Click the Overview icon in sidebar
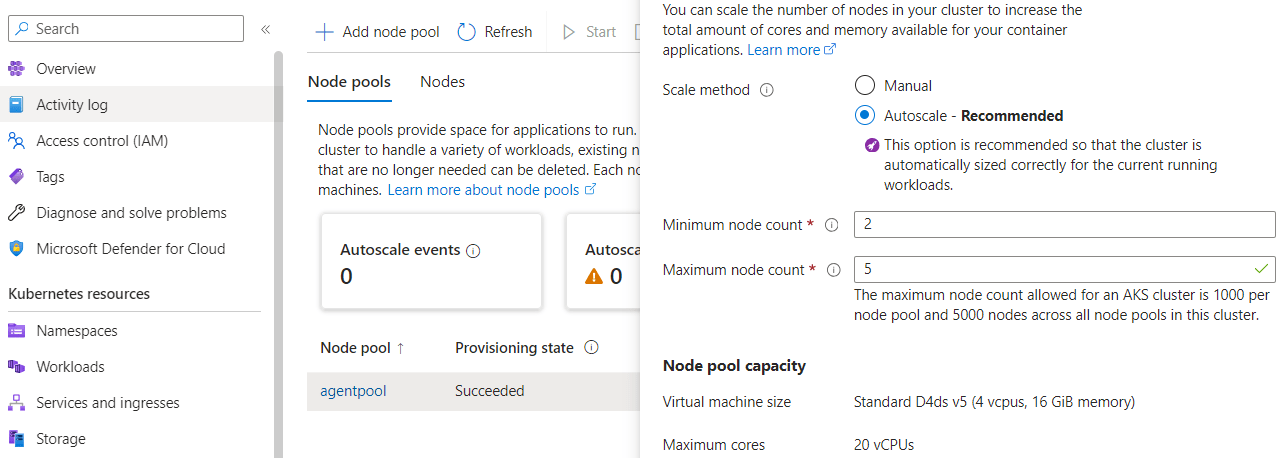Image resolution: width=1285 pixels, height=458 pixels. (16, 69)
